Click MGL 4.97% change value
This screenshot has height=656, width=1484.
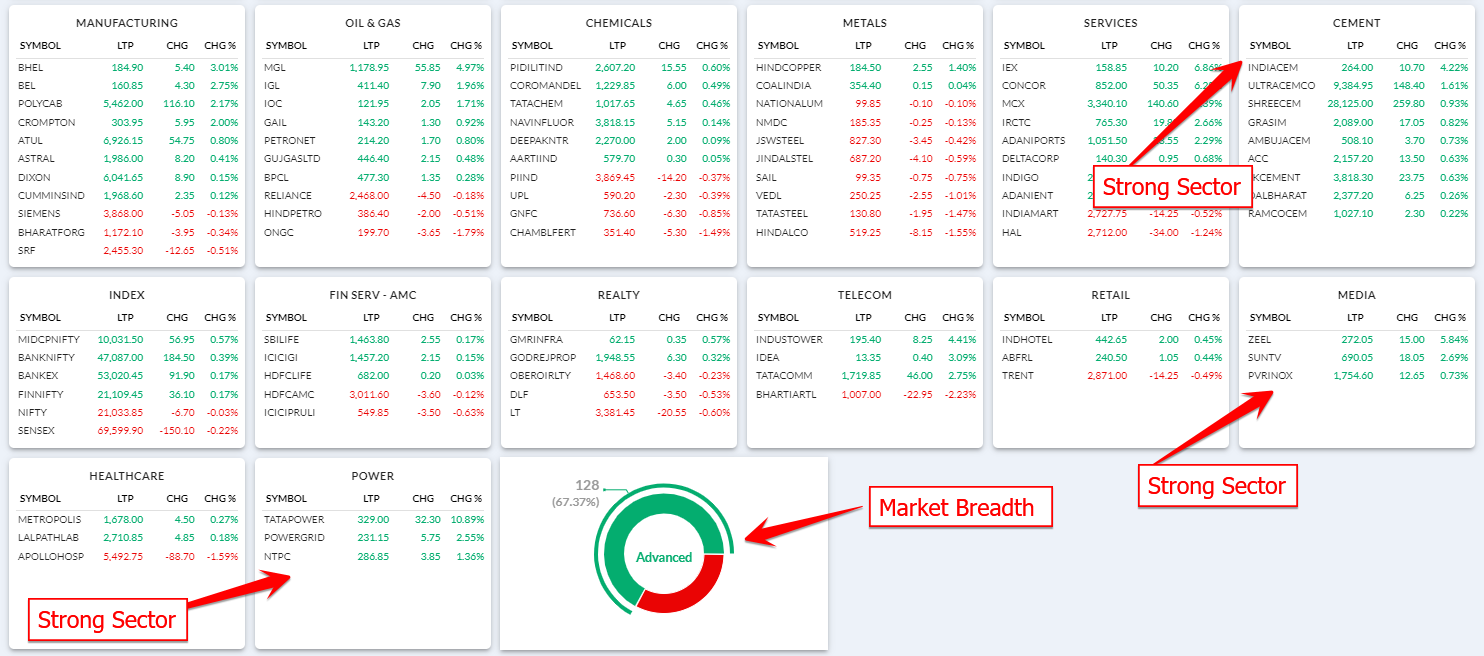[x=468, y=67]
